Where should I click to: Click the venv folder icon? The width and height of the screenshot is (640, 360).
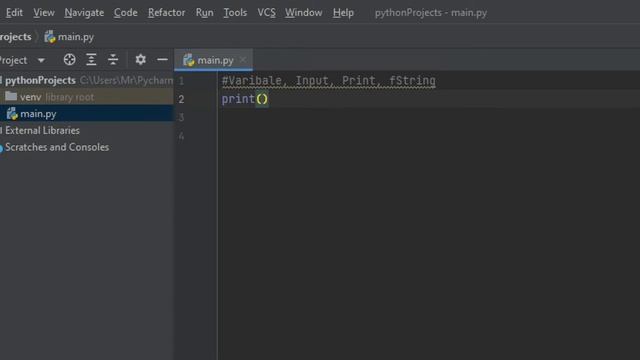11,97
